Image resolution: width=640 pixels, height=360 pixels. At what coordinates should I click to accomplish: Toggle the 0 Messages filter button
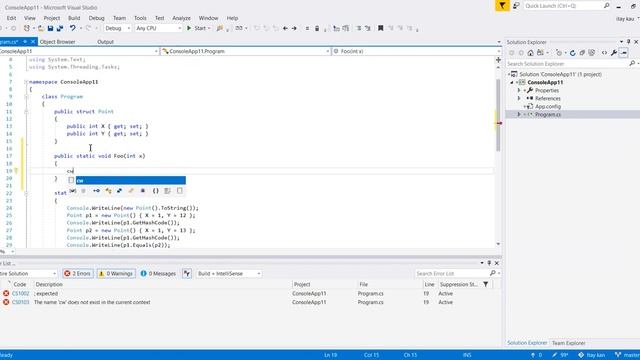pos(158,273)
